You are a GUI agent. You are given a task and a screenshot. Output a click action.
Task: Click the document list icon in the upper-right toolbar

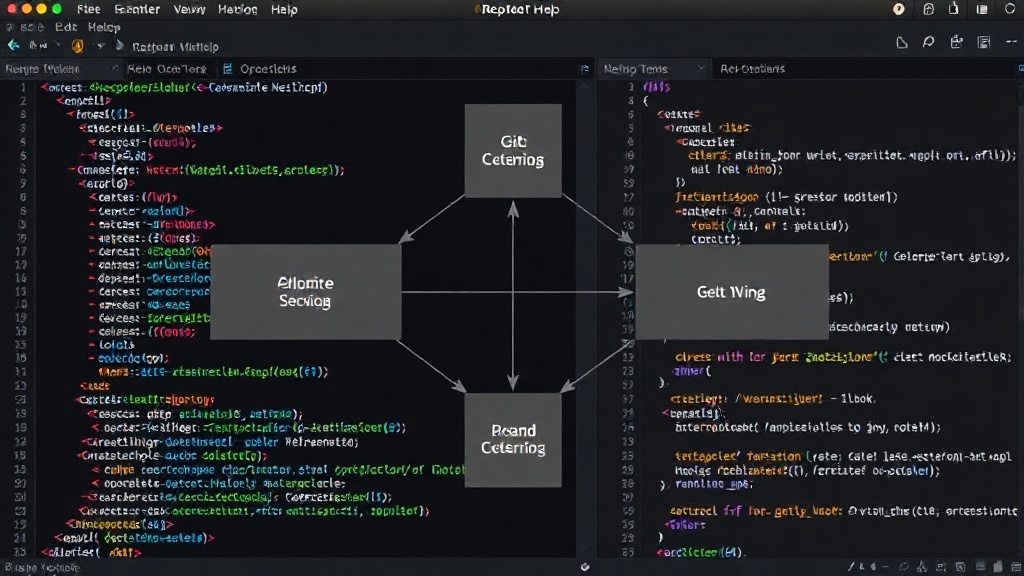point(984,42)
